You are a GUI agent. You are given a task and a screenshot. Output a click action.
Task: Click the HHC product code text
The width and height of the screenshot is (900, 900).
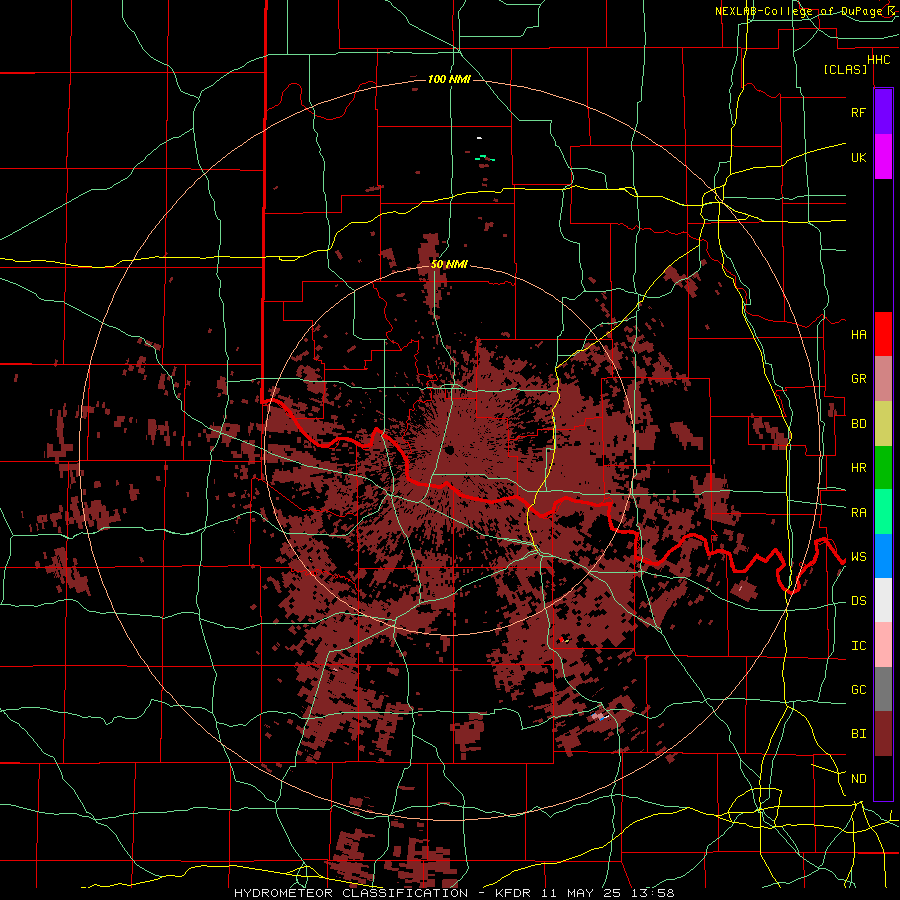878,60
